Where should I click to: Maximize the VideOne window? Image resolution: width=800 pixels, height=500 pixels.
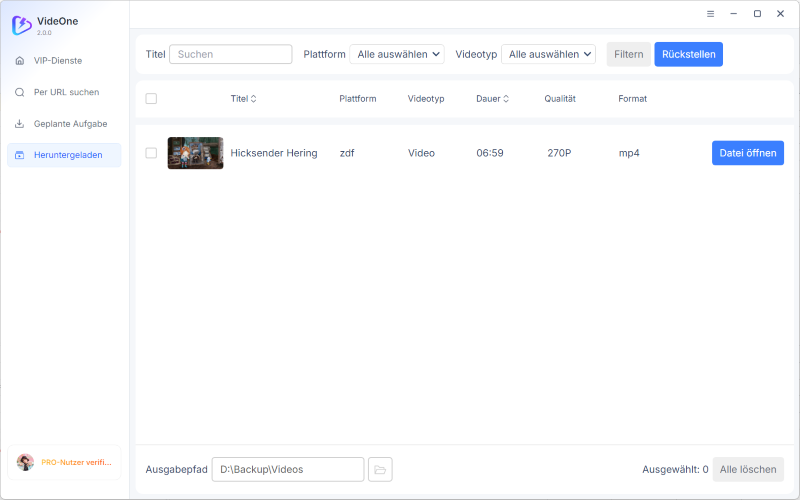(757, 14)
